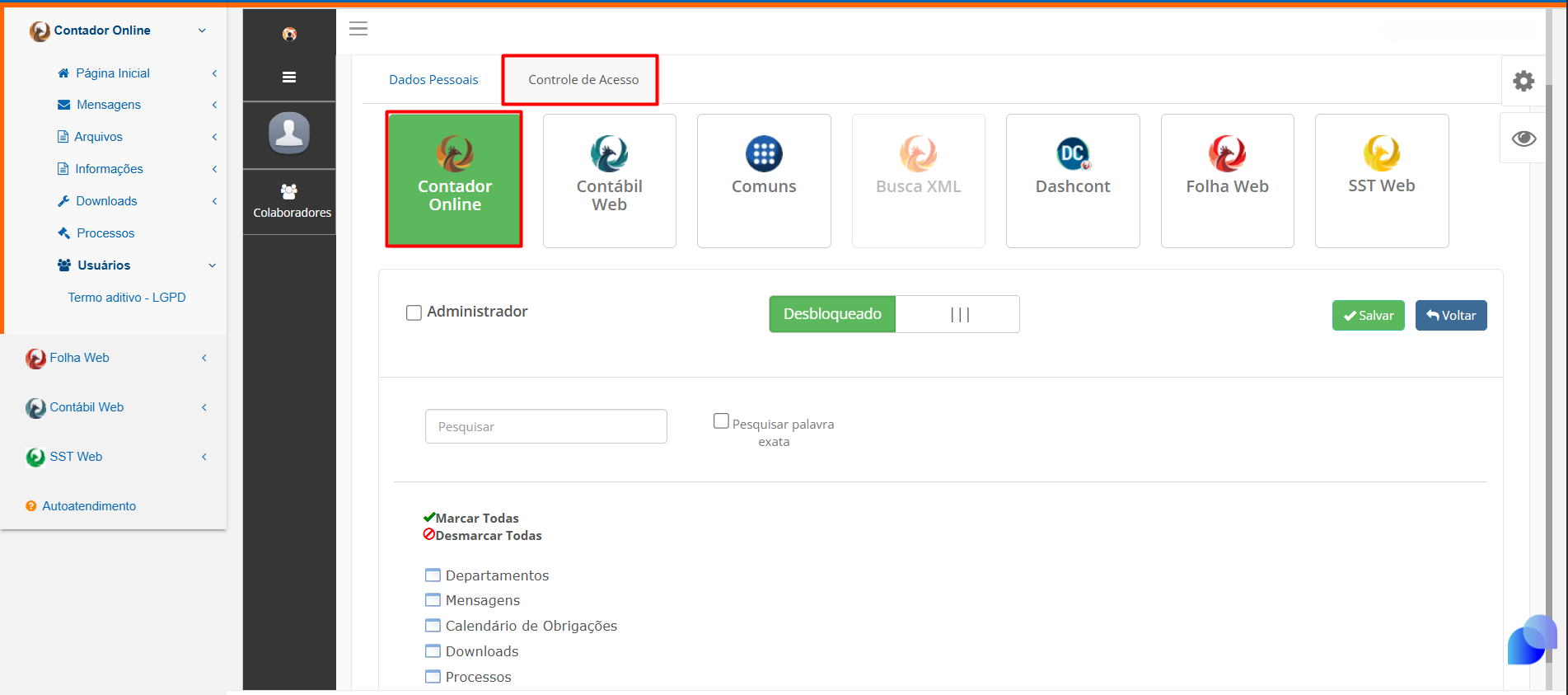The image size is (1568, 695).
Task: Toggle the Mensagens permission box in list
Action: [433, 600]
